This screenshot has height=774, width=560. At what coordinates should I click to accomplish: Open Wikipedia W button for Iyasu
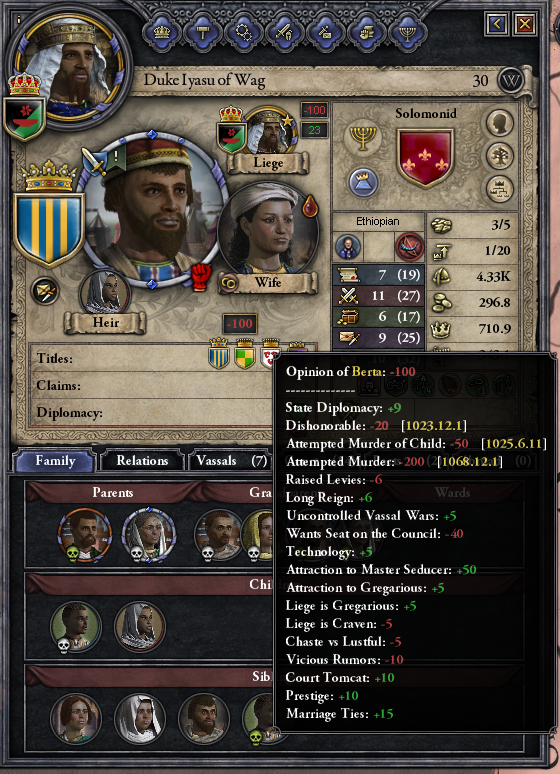click(x=510, y=80)
